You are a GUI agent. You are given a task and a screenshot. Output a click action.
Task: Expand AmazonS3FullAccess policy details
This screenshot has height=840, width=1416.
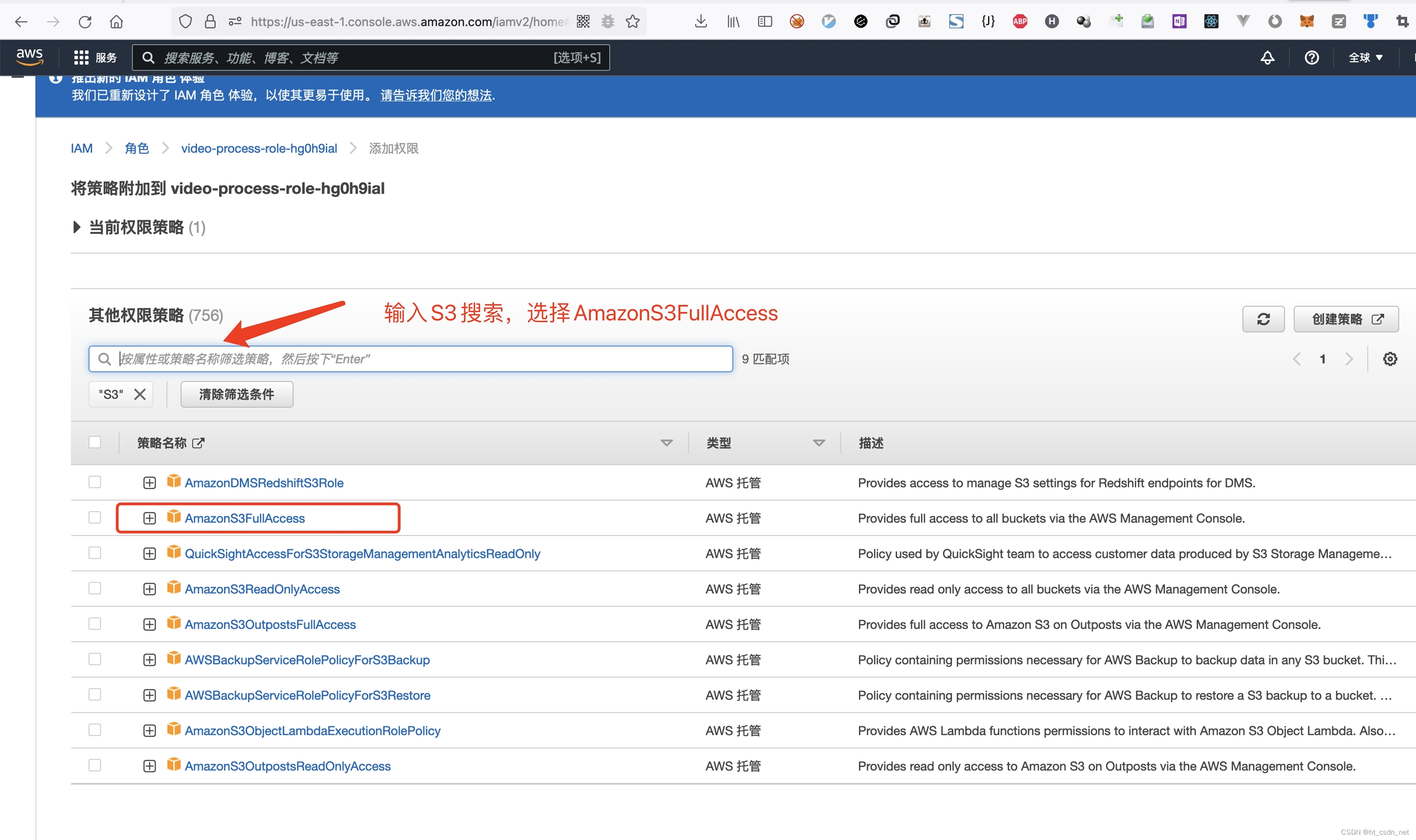[x=150, y=519]
